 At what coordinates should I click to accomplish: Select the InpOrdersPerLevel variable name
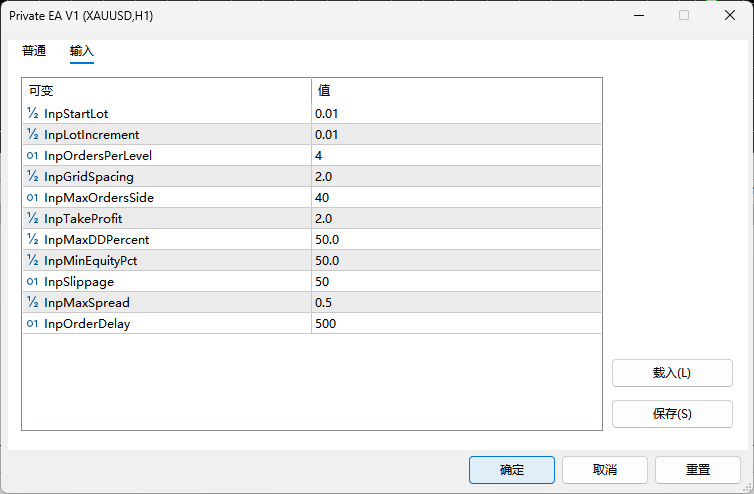pos(98,155)
